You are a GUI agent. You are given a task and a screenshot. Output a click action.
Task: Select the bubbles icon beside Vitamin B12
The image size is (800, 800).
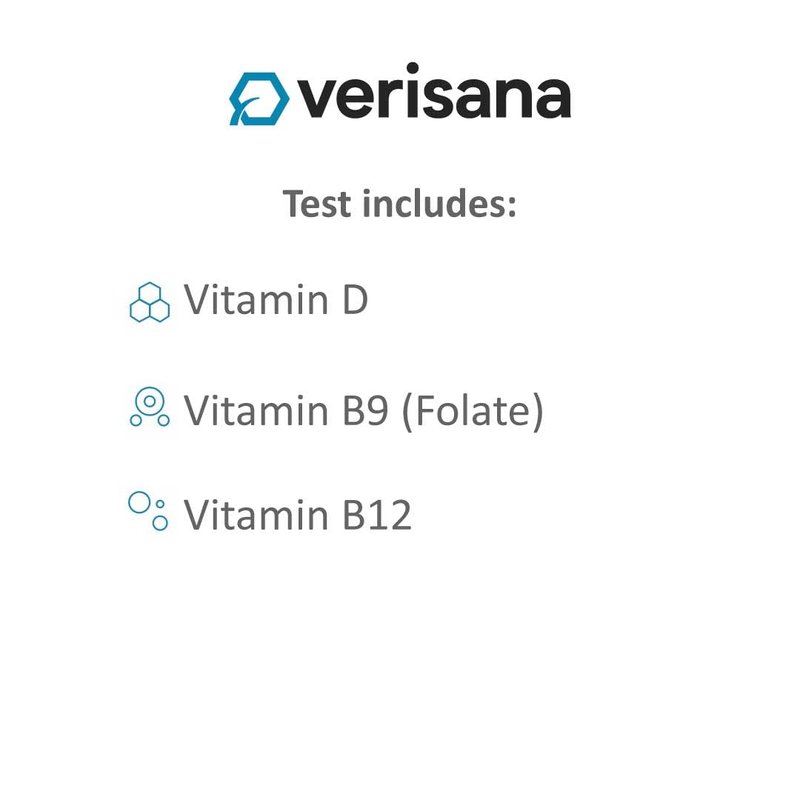tap(148, 511)
